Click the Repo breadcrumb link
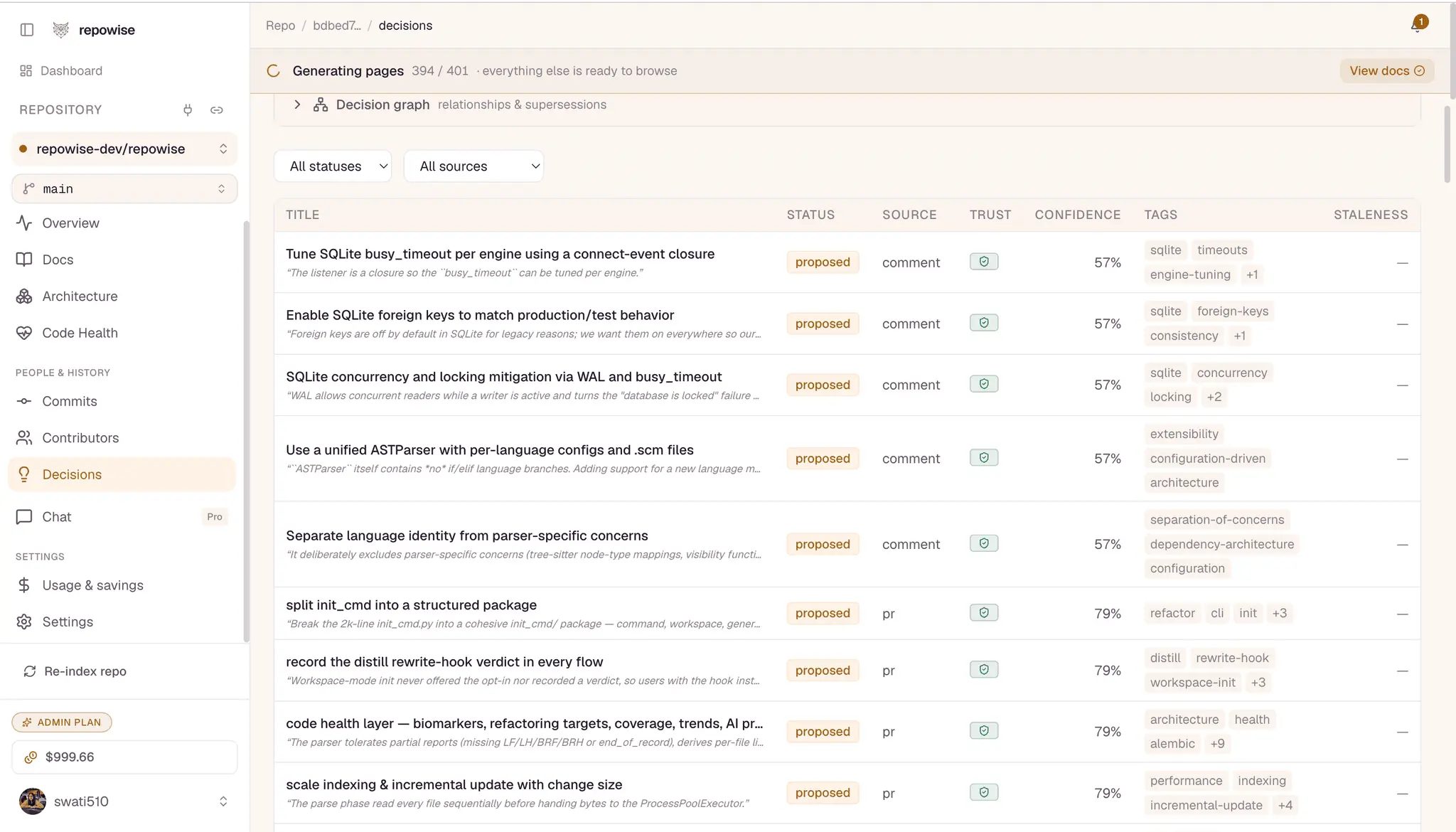This screenshot has height=832, width=1456. (x=280, y=26)
